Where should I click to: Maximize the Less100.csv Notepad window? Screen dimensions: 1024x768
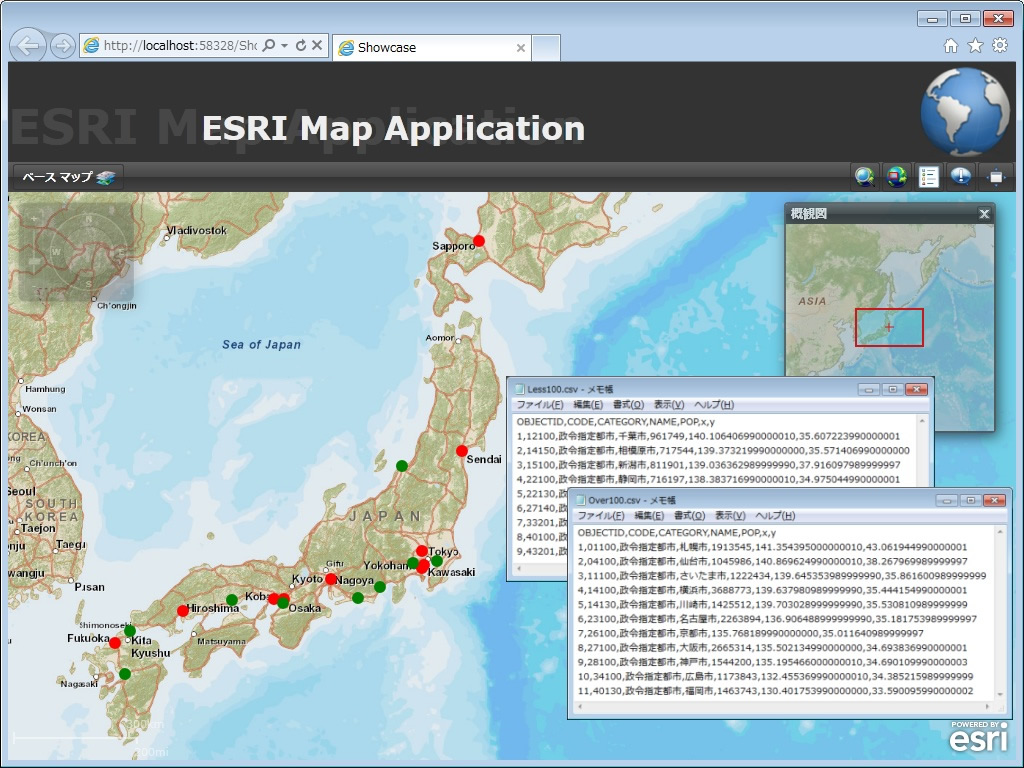[892, 389]
